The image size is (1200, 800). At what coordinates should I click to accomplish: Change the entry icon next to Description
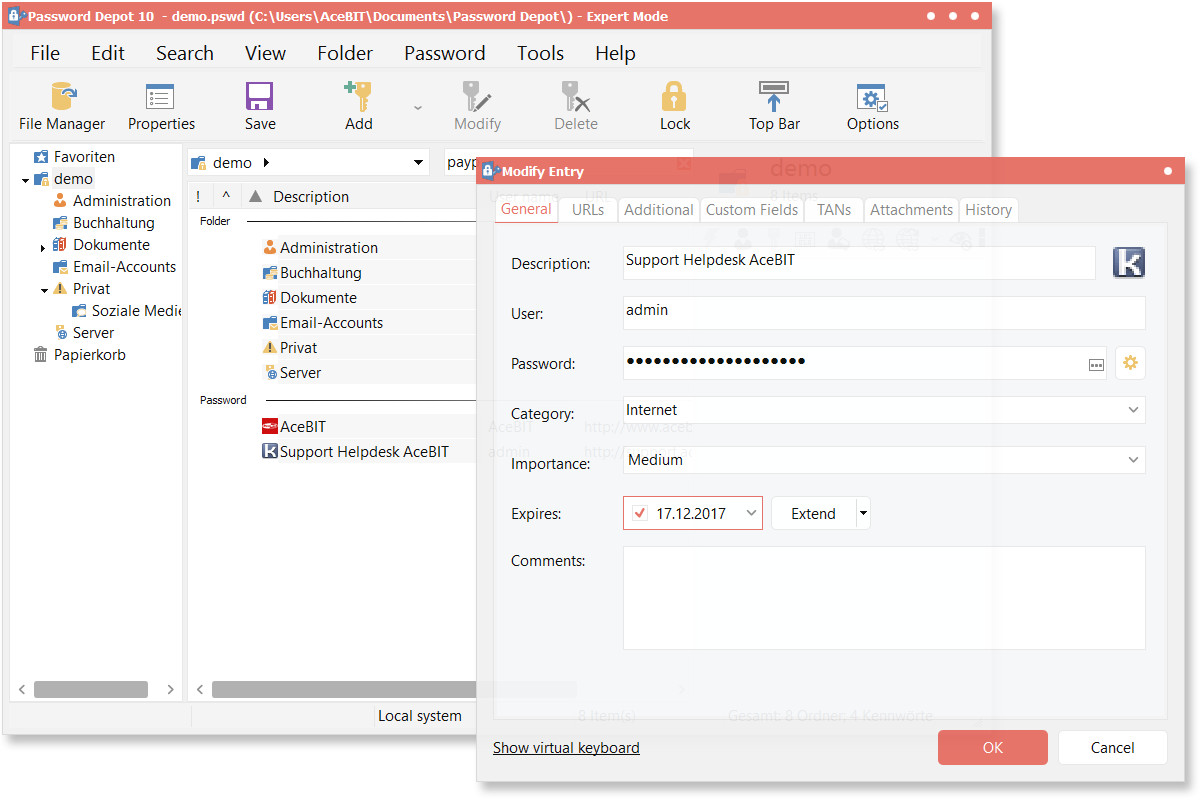point(1129,263)
